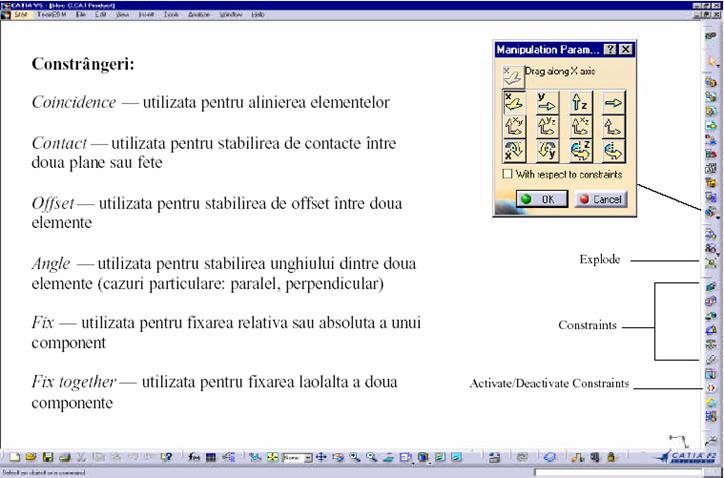Select Drag along Y axis icon
The image size is (724, 478).
pyautogui.click(x=547, y=101)
